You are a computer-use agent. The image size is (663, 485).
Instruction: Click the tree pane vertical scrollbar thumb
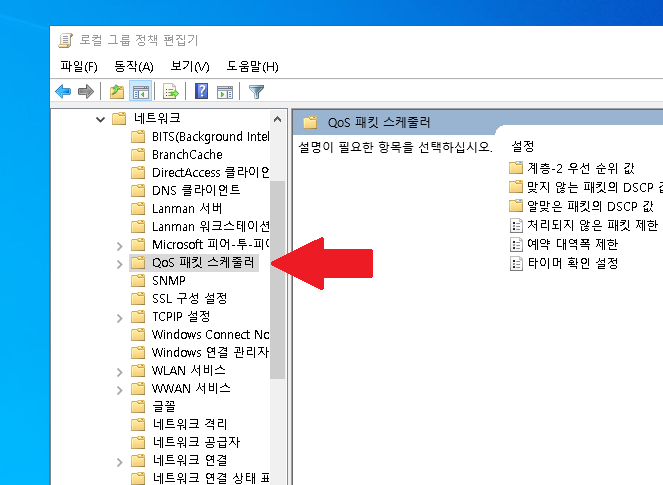277,279
